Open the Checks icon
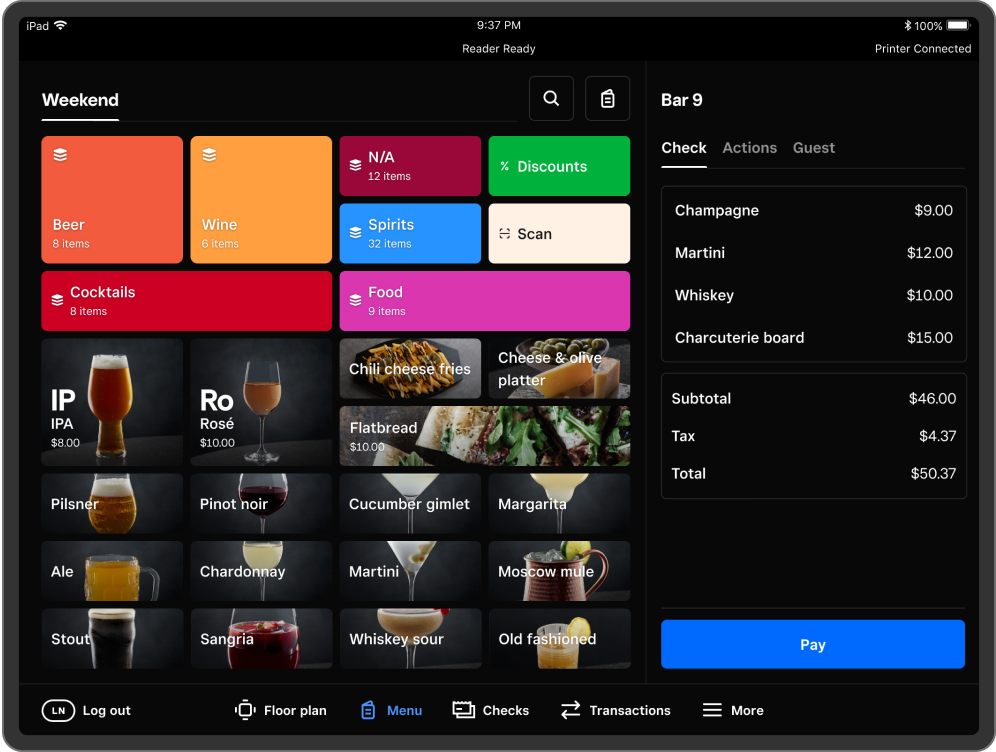The height and width of the screenshot is (752, 996). (x=463, y=710)
